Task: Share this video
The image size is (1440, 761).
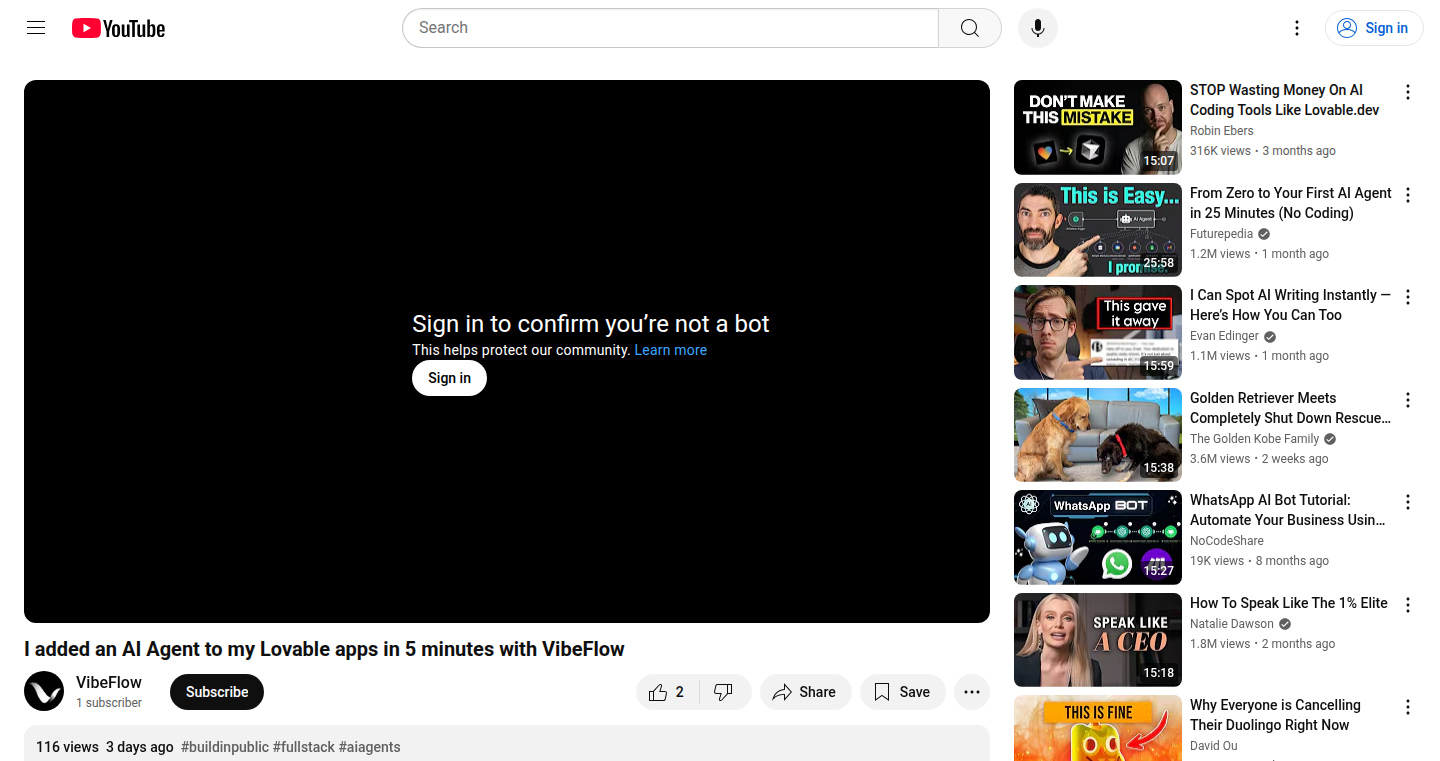Action: [805, 692]
